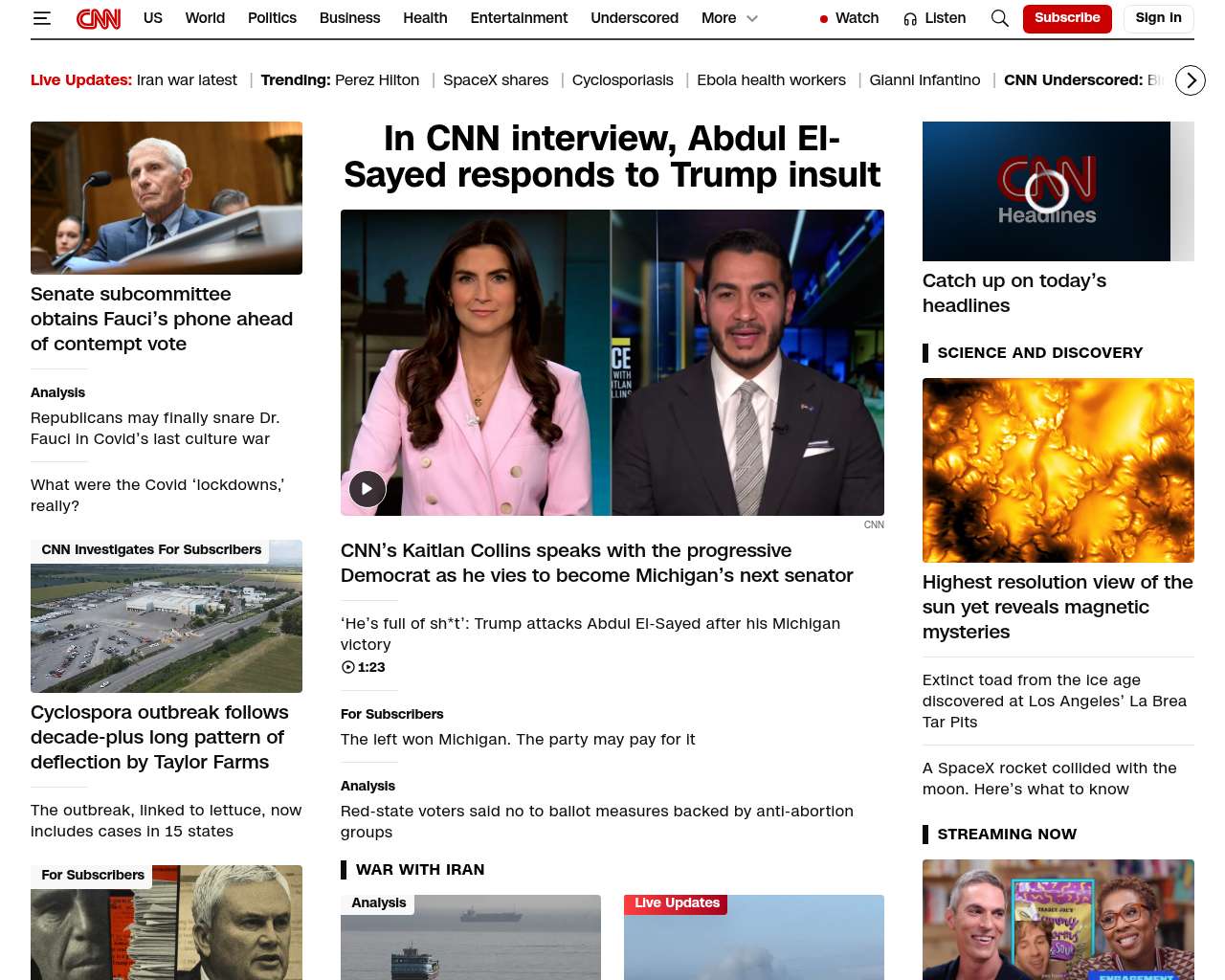The width and height of the screenshot is (1225, 980).
Task: Open the World section
Action: (x=205, y=18)
